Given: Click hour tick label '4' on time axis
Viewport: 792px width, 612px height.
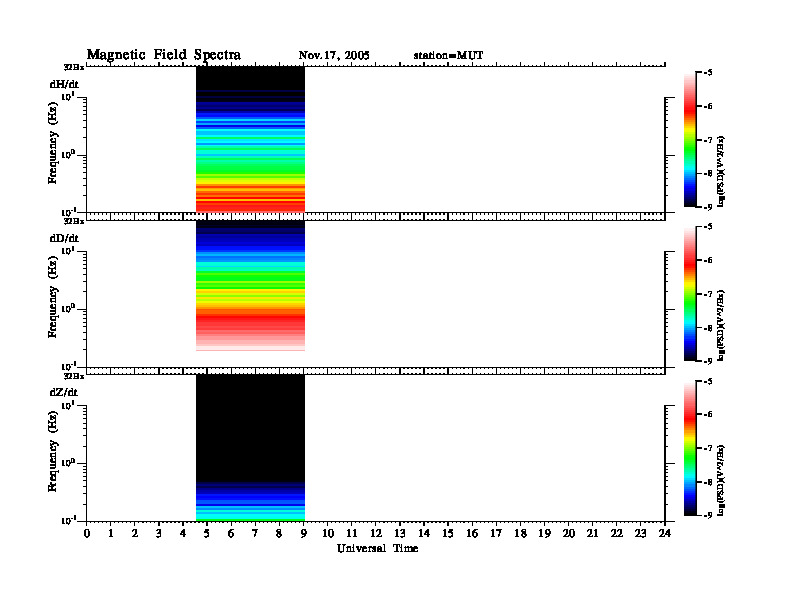Looking at the screenshot, I should pyautogui.click(x=183, y=533).
